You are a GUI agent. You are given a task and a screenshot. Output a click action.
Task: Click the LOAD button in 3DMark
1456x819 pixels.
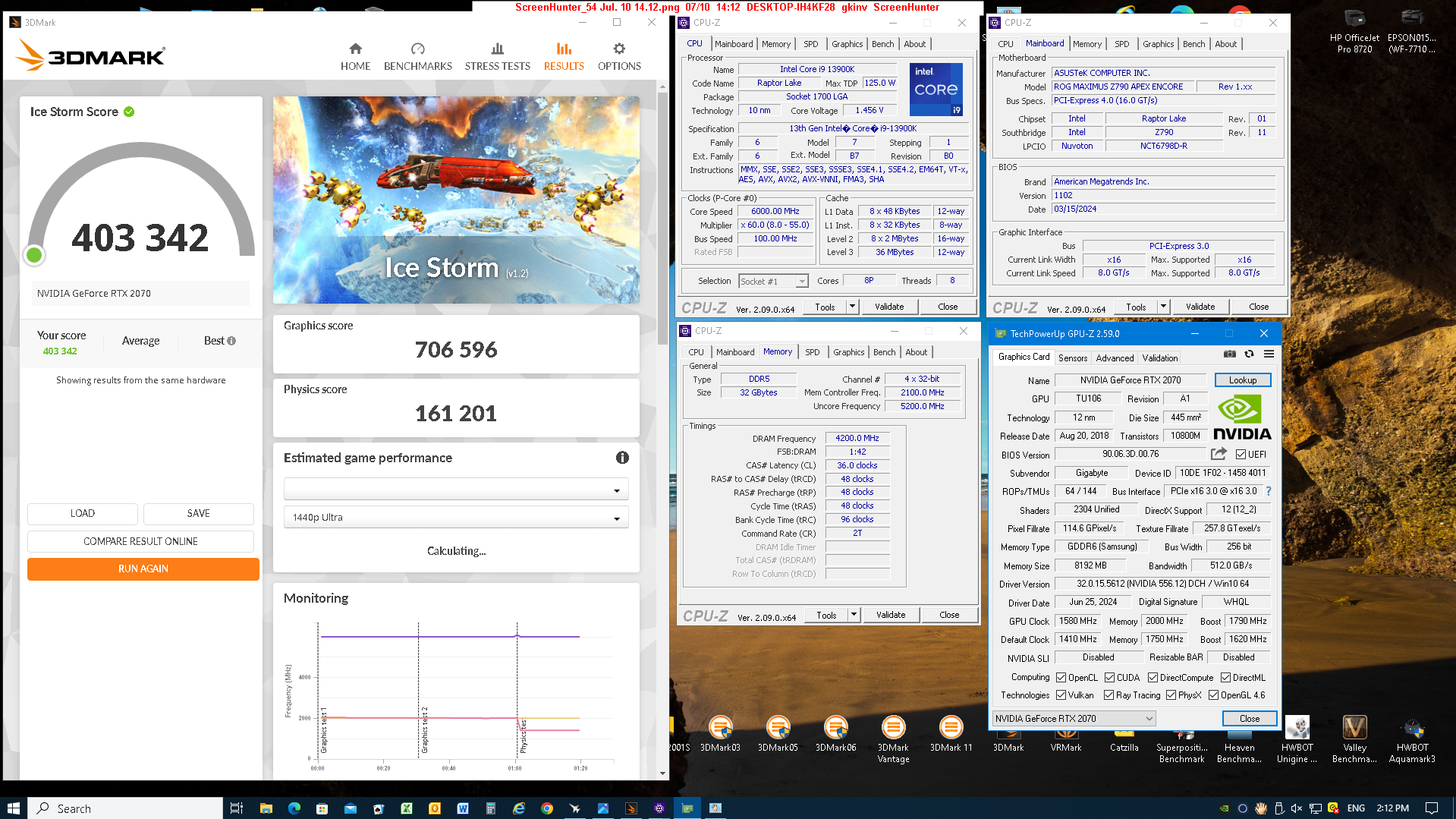click(83, 513)
